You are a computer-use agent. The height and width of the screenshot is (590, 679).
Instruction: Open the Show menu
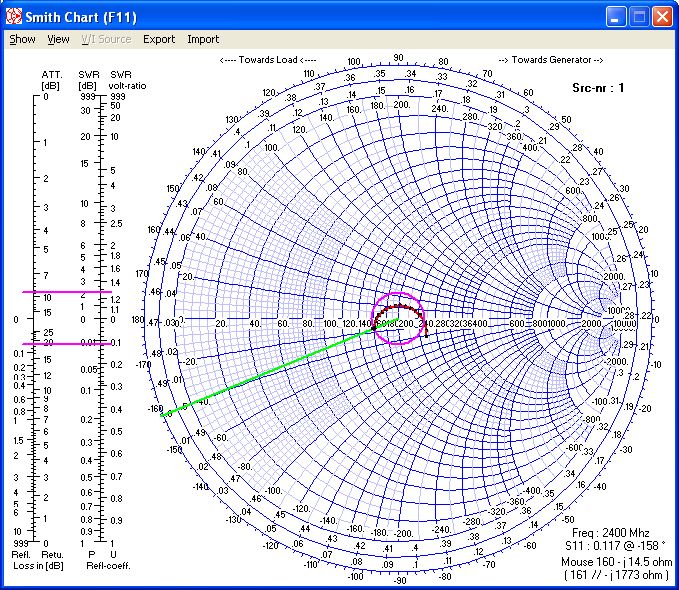click(x=22, y=40)
